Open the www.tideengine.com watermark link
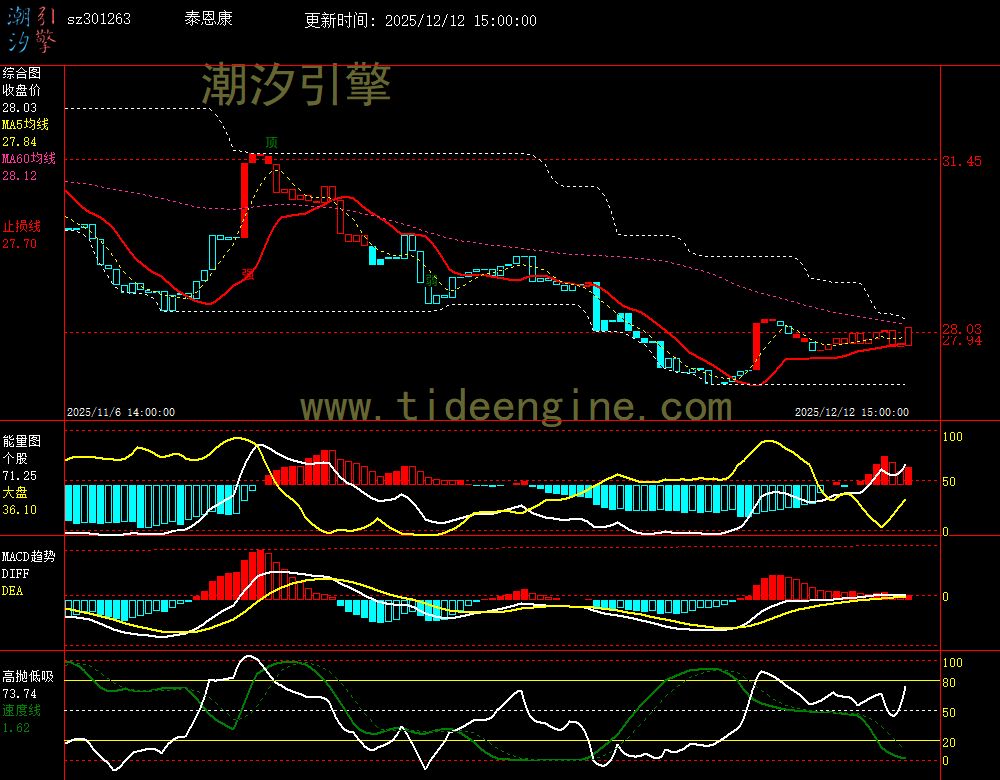The image size is (1000, 780). click(x=517, y=407)
